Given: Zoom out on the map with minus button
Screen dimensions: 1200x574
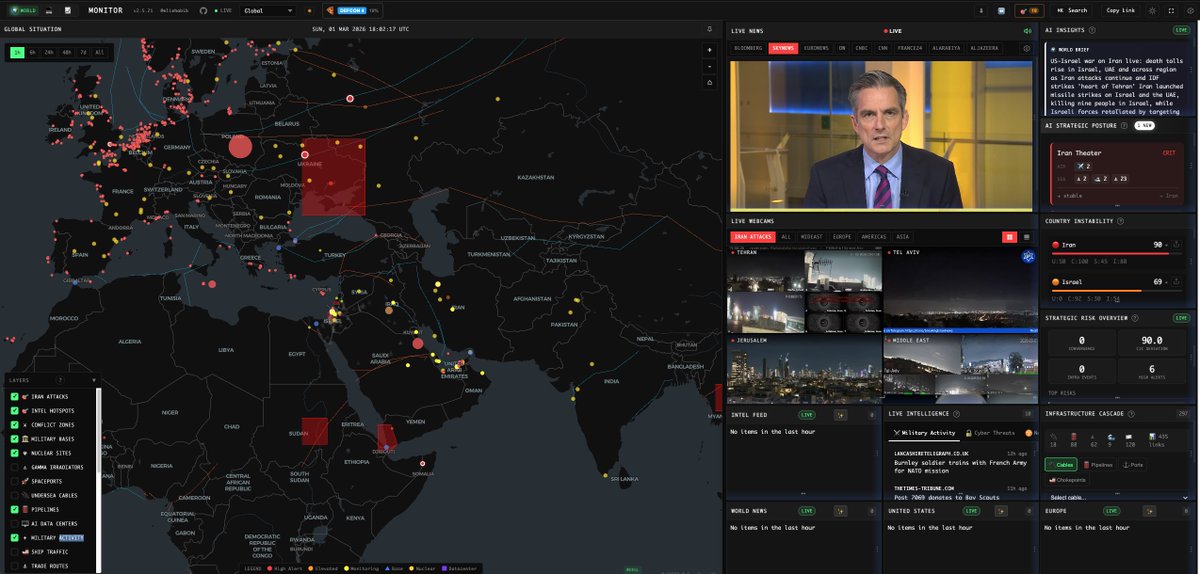Looking at the screenshot, I should pyautogui.click(x=710, y=65).
